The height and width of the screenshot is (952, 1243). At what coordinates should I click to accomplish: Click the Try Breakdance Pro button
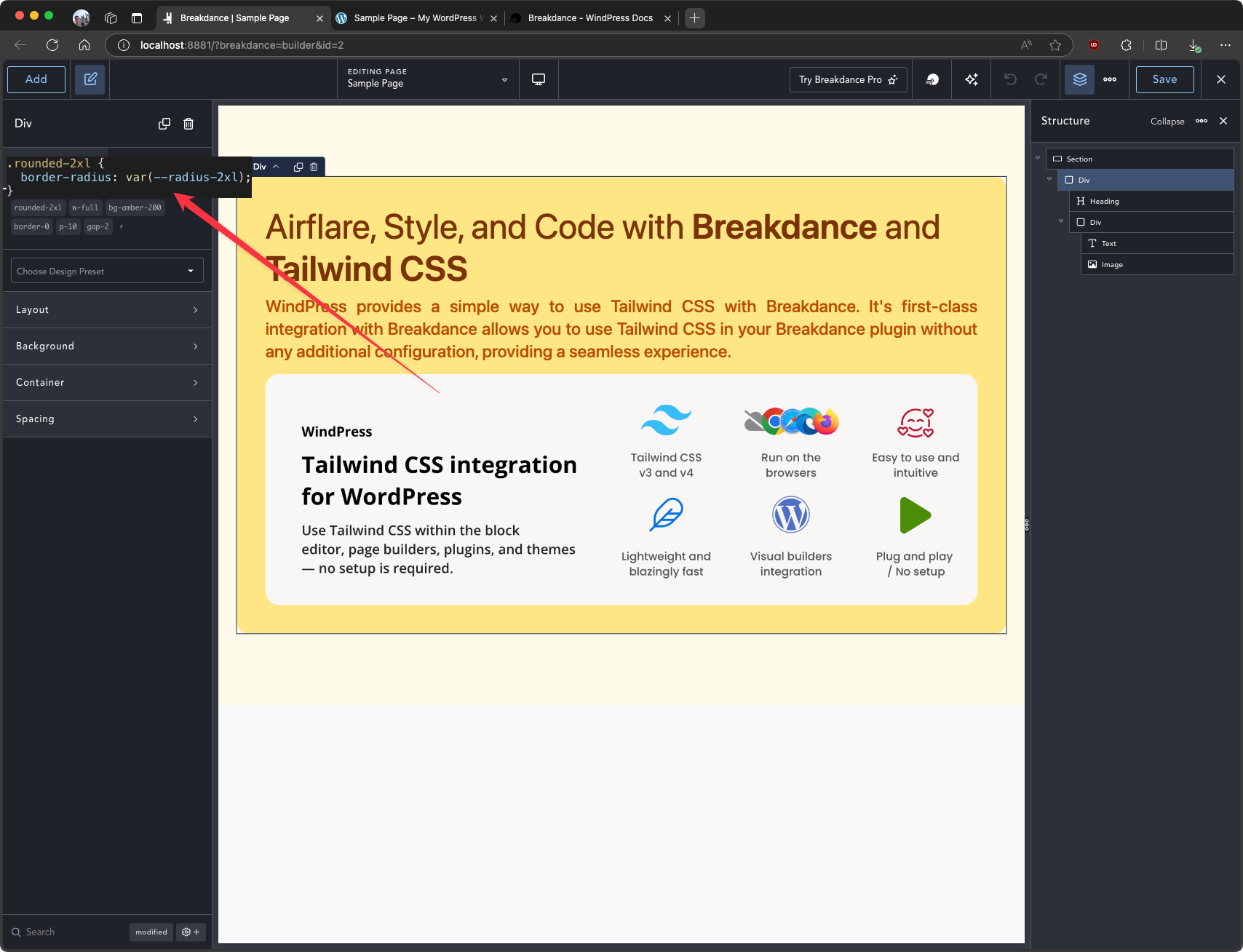point(848,79)
